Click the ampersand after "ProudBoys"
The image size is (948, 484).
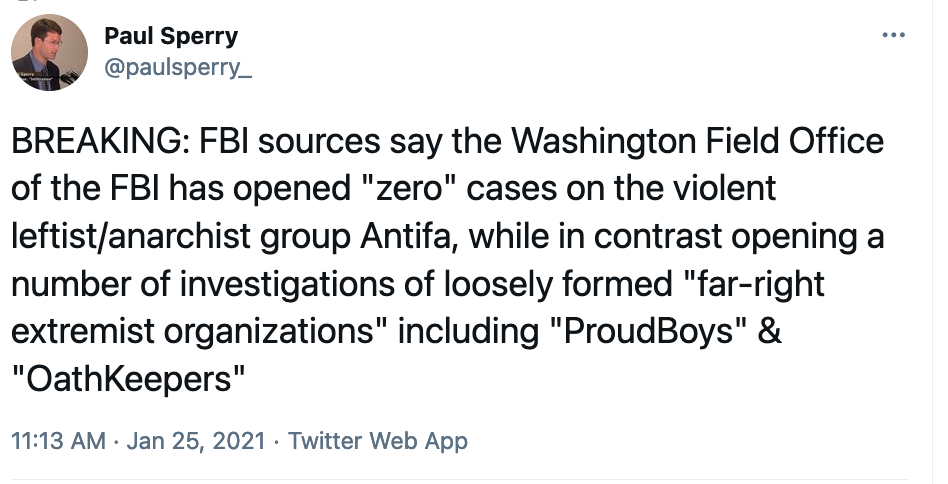click(770, 332)
